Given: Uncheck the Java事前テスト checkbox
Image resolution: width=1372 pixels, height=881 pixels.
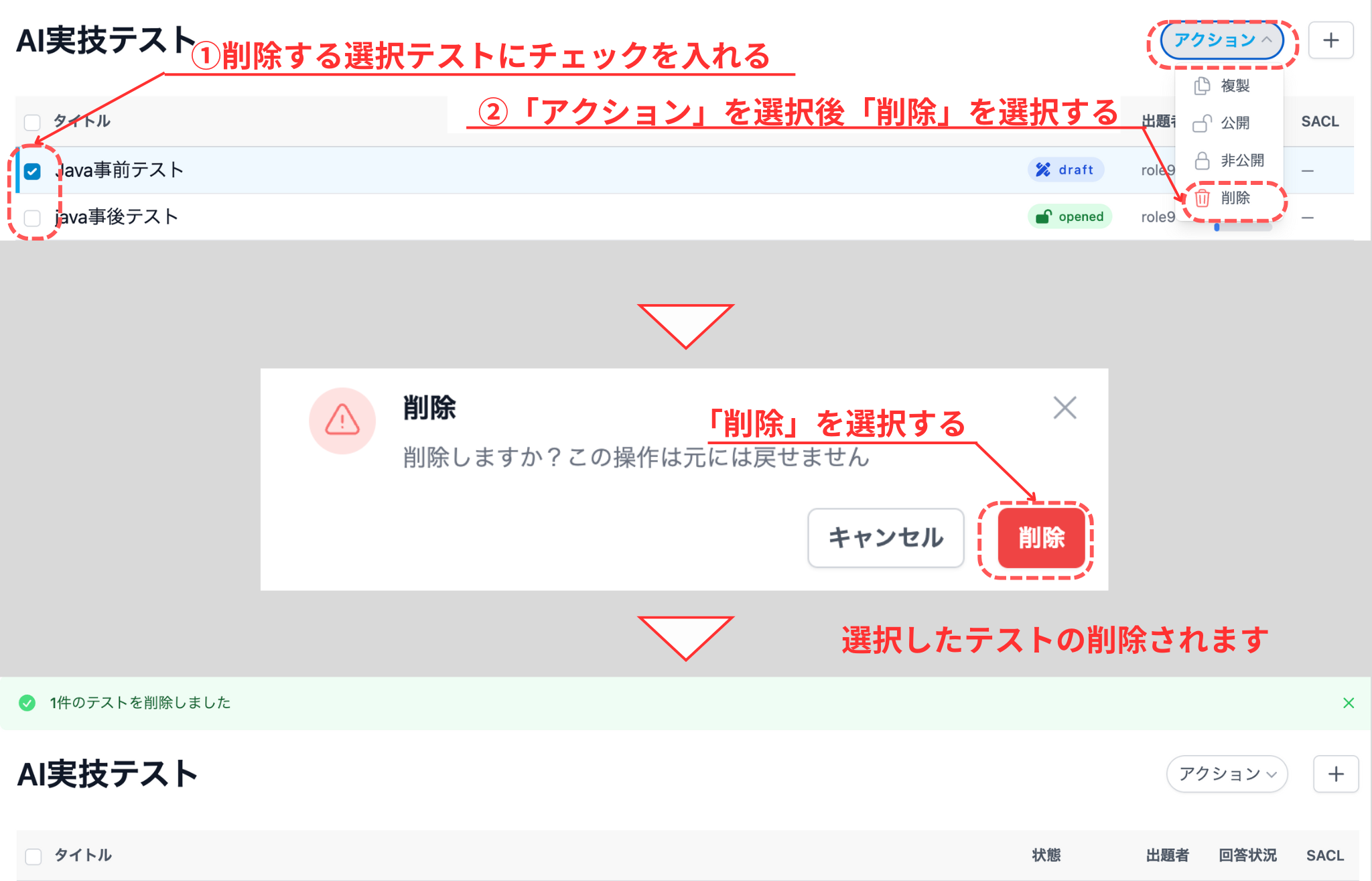Looking at the screenshot, I should pyautogui.click(x=31, y=172).
